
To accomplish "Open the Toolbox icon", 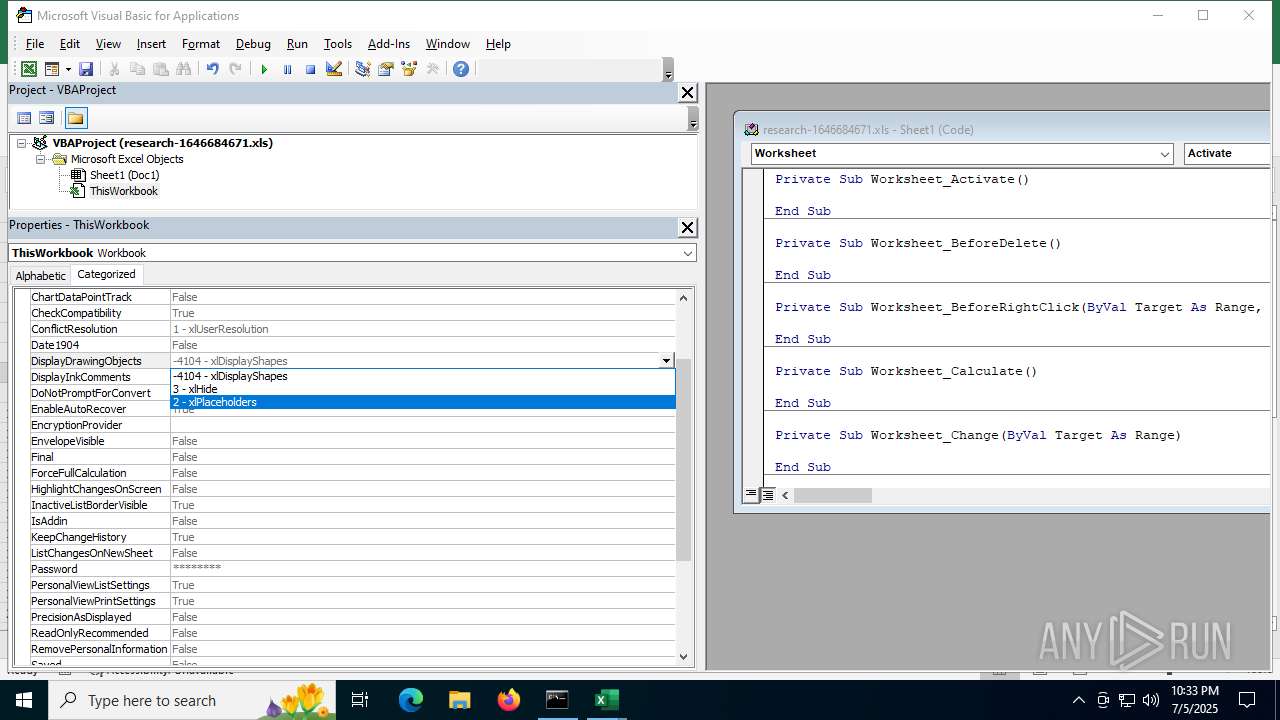I will (x=432, y=69).
